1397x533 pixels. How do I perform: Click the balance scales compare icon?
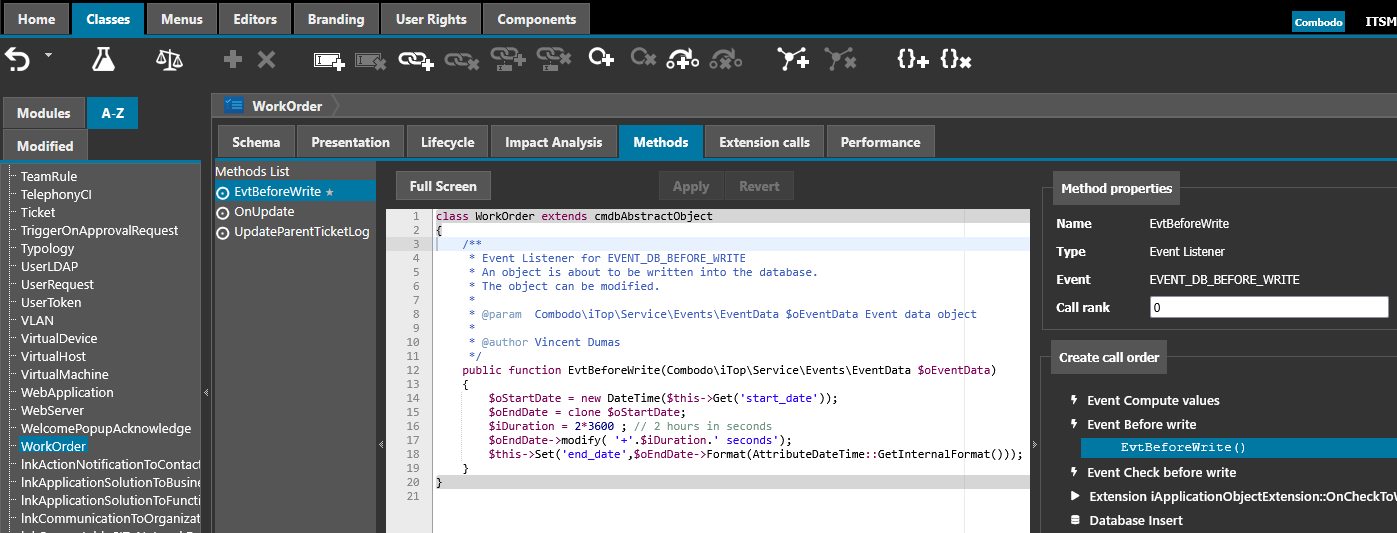coord(169,60)
